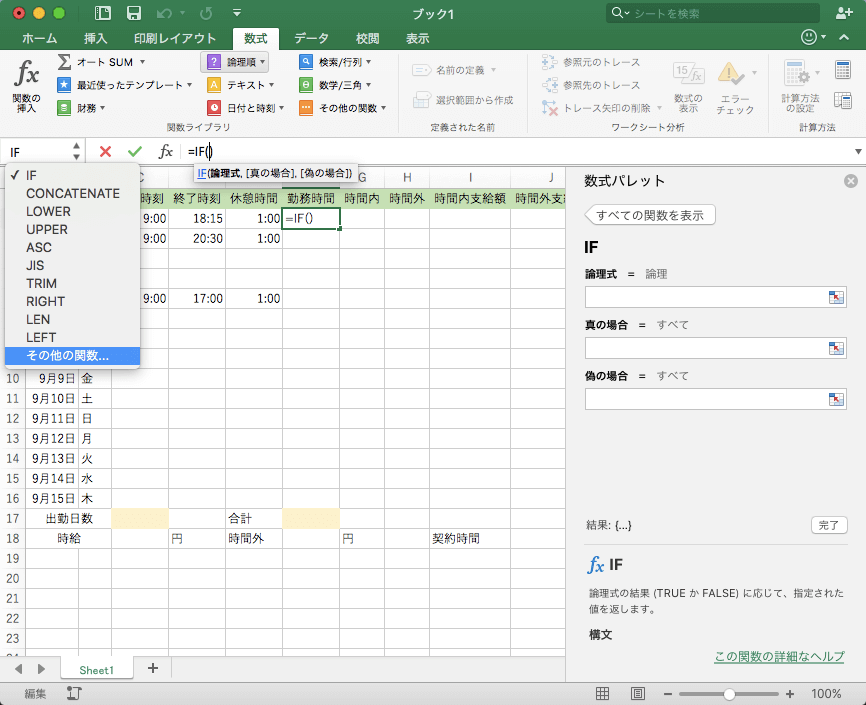Expand the 日付と時刻 dropdown arrow

tap(281, 108)
